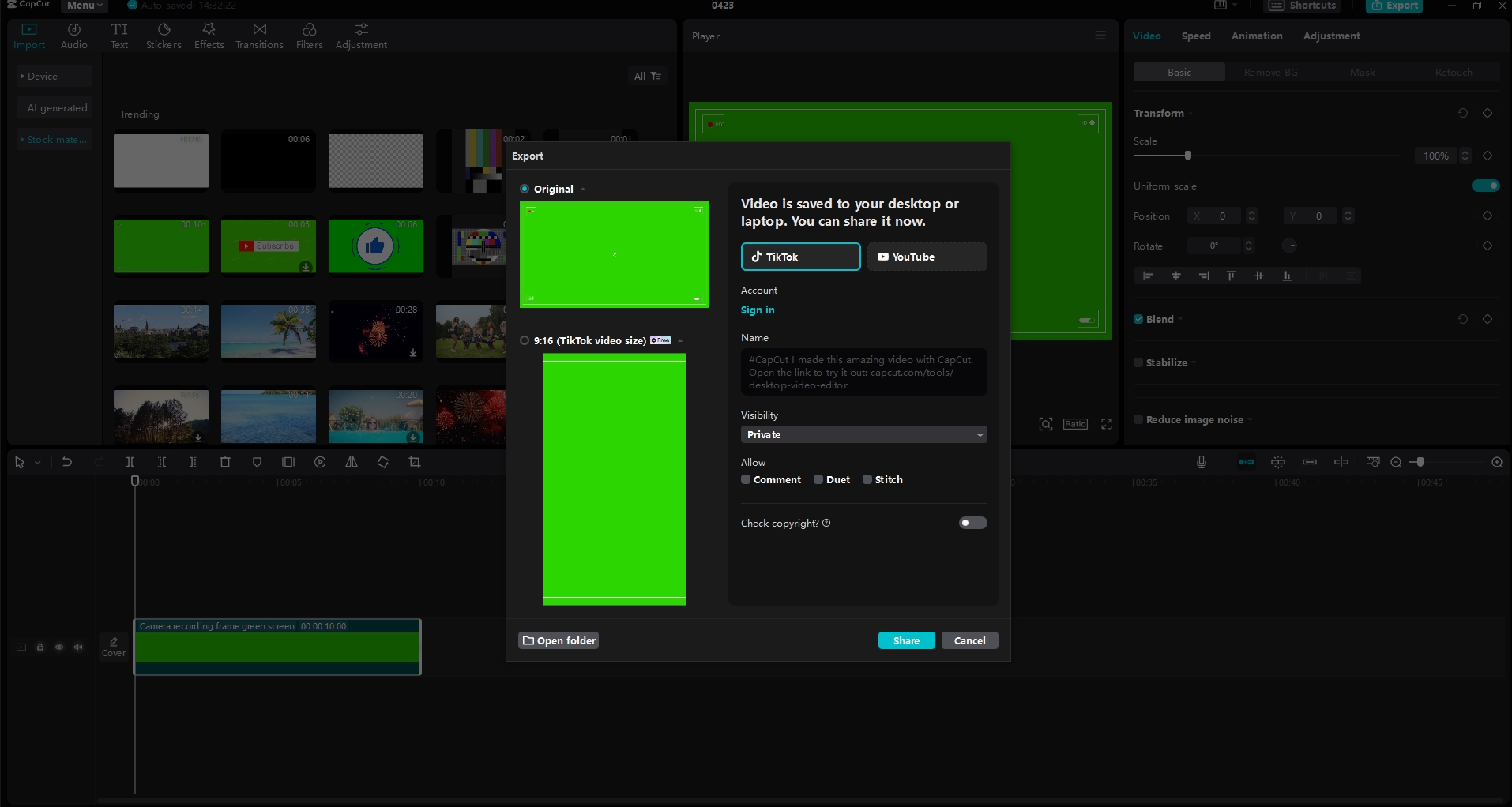Expand the Stock materials section

(54, 139)
